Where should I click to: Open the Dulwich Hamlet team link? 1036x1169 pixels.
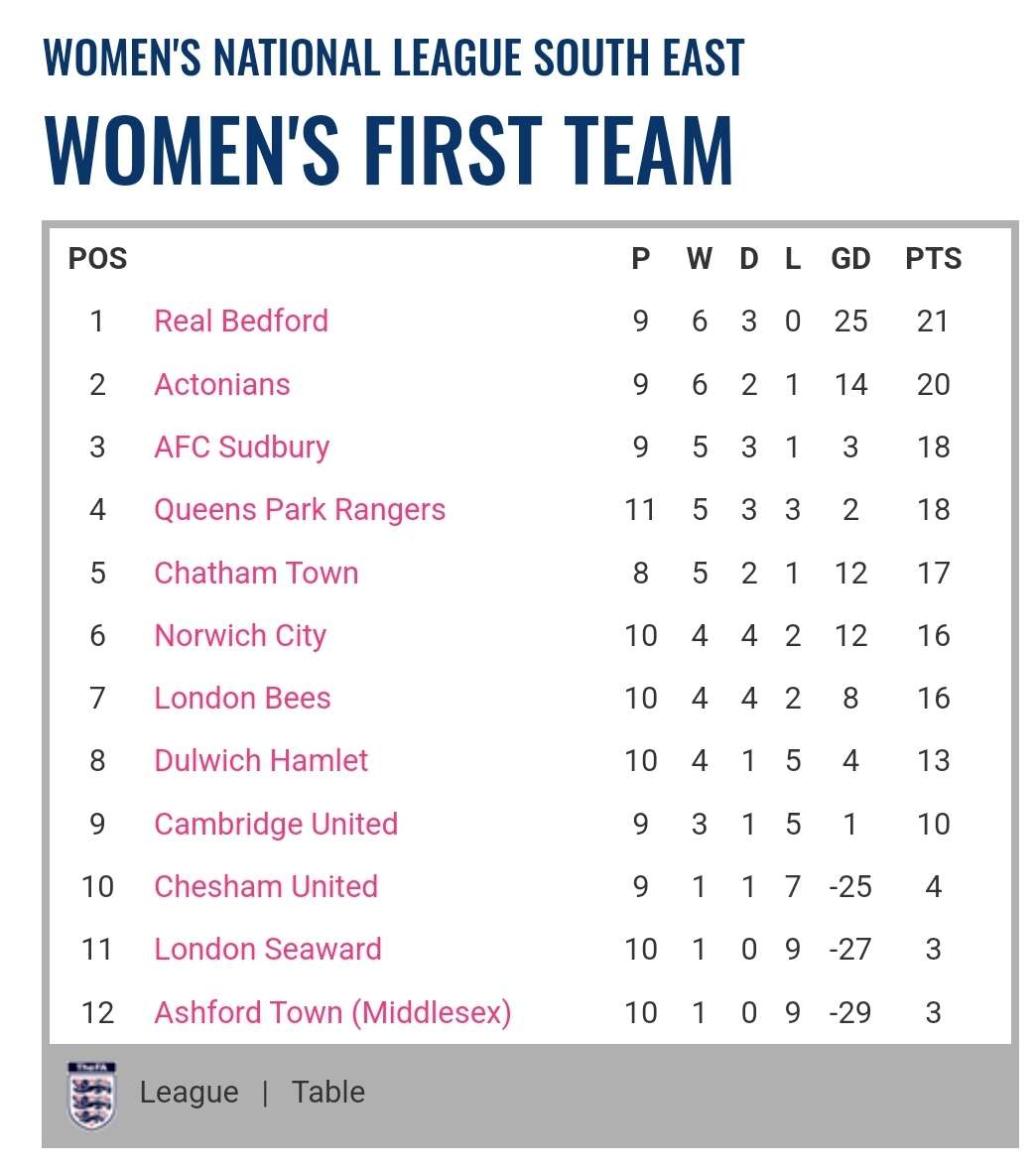click(x=261, y=760)
